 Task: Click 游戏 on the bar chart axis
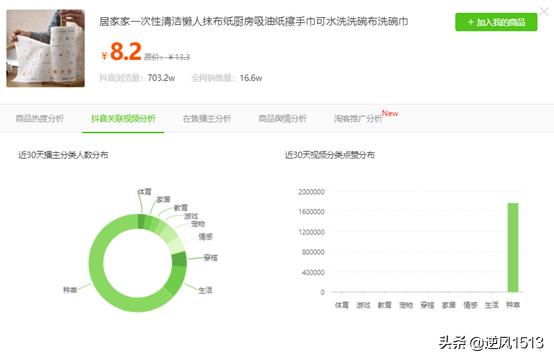coord(363,305)
